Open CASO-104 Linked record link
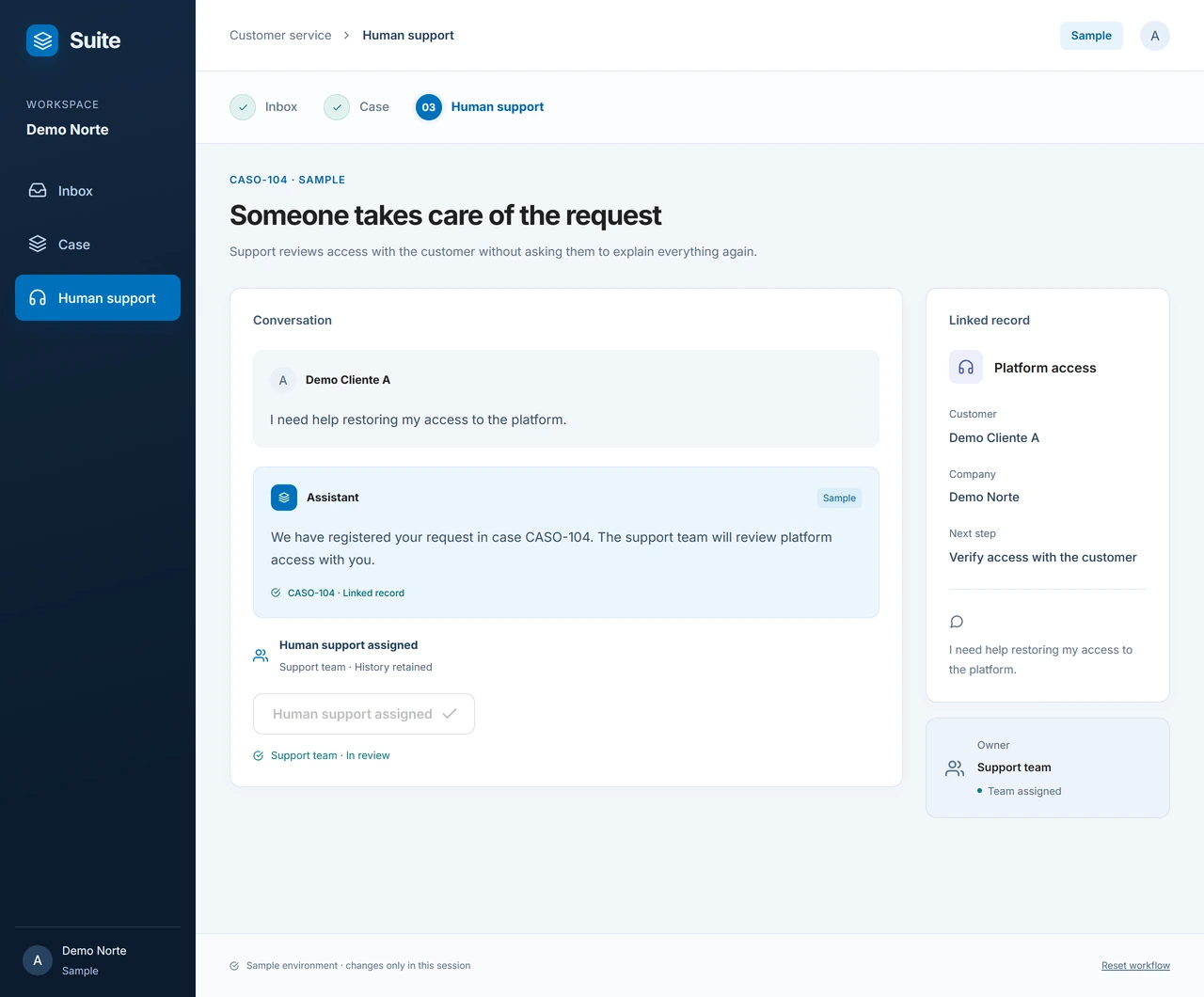 pyautogui.click(x=346, y=593)
